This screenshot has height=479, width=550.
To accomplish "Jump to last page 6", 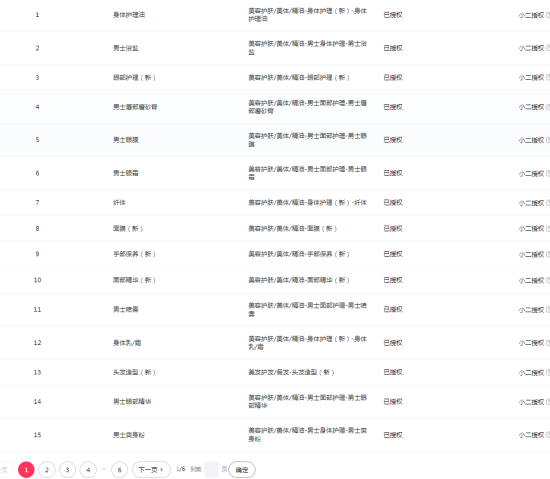I will click(119, 470).
